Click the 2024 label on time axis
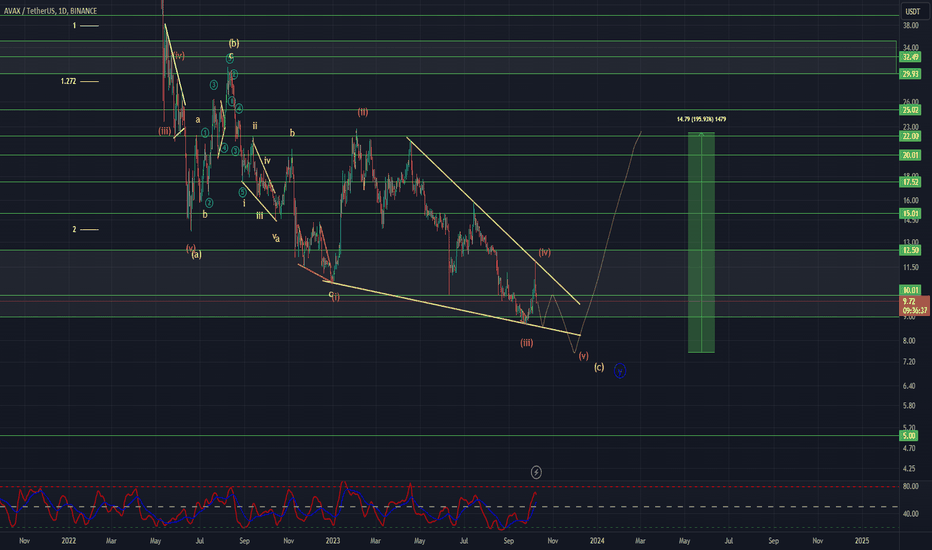The height and width of the screenshot is (550, 932). [597, 540]
